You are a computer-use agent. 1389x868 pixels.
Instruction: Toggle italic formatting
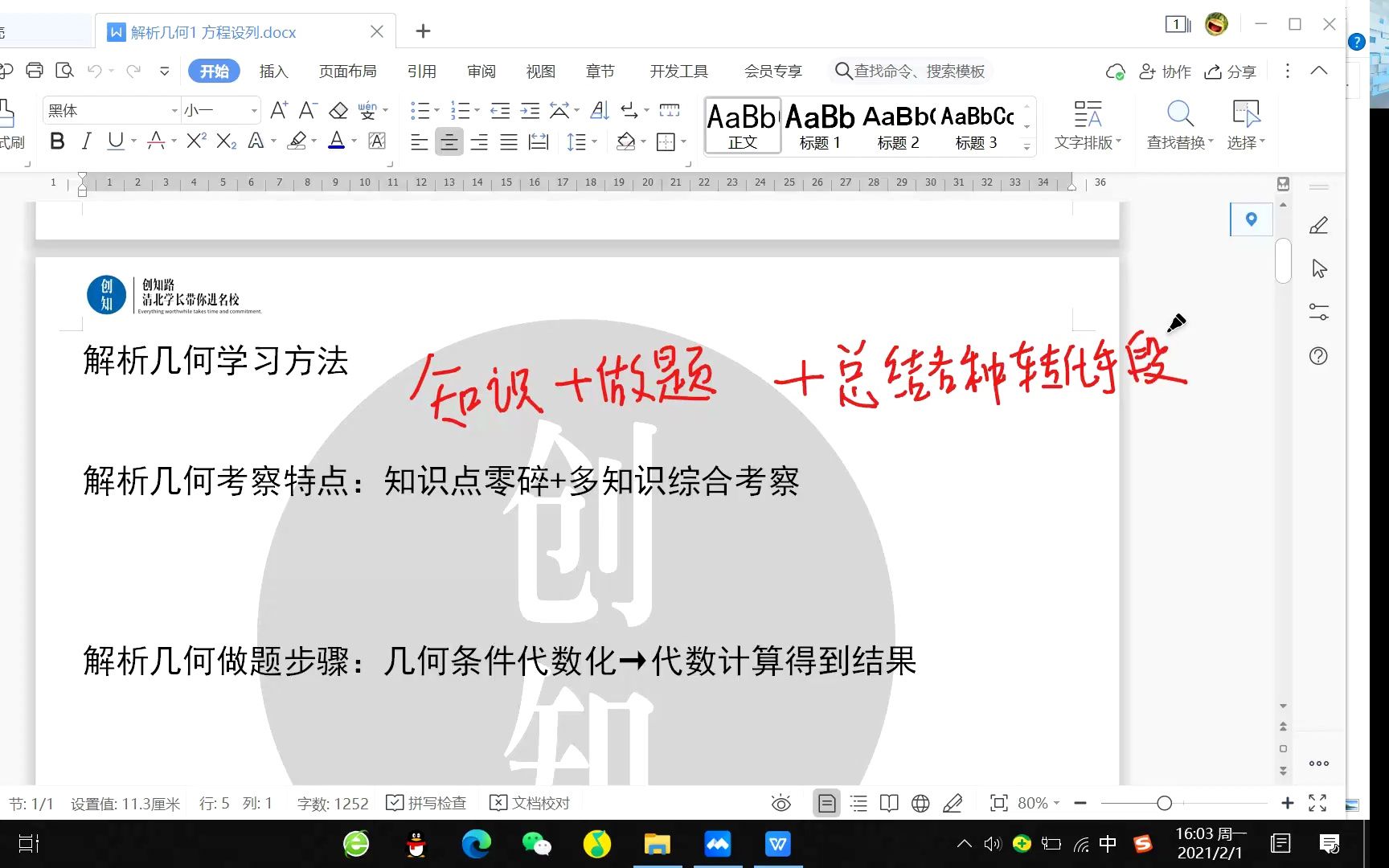86,141
